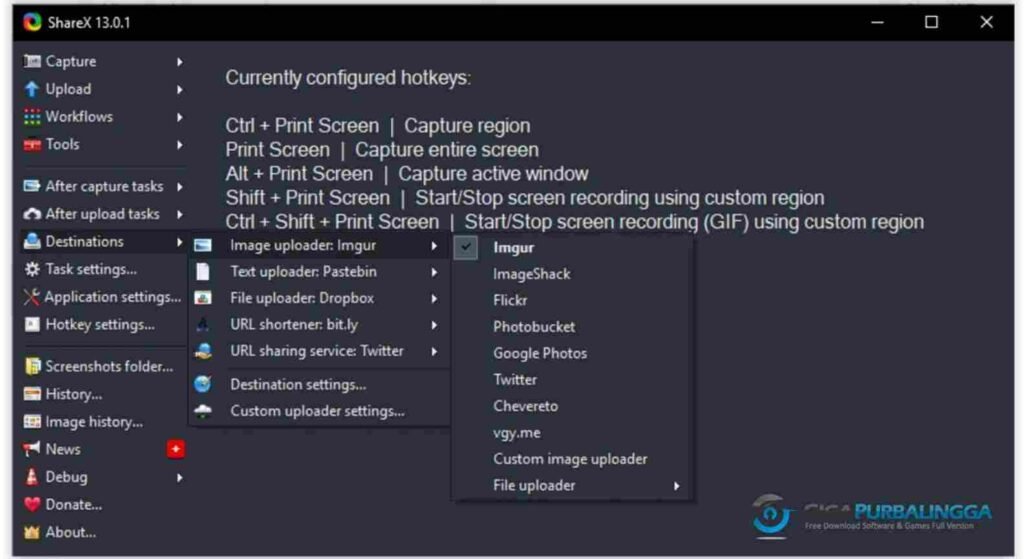
Task: Expand the File uploader: Dropbox arrow
Action: pos(434,298)
